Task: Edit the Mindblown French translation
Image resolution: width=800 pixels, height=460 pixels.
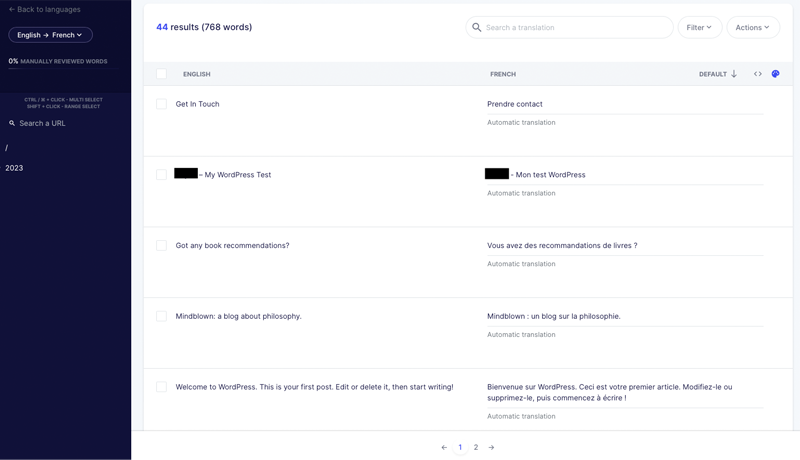Action: 554,316
